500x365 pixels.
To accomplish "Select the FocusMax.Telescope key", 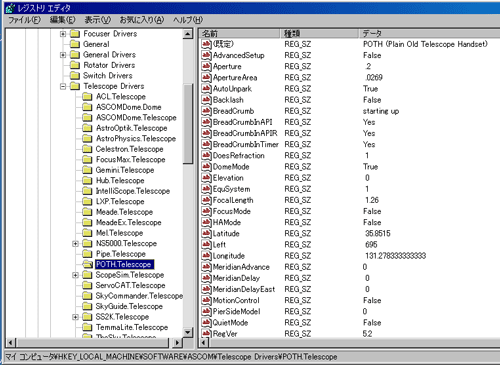I will point(131,160).
